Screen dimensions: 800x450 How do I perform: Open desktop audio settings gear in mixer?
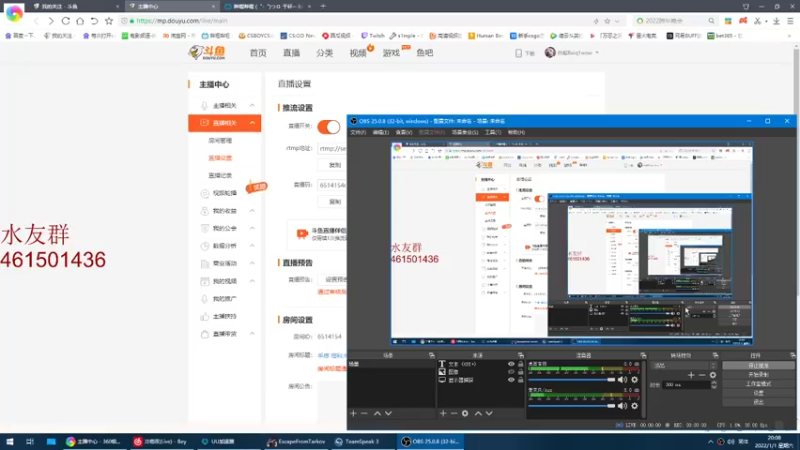(634, 380)
